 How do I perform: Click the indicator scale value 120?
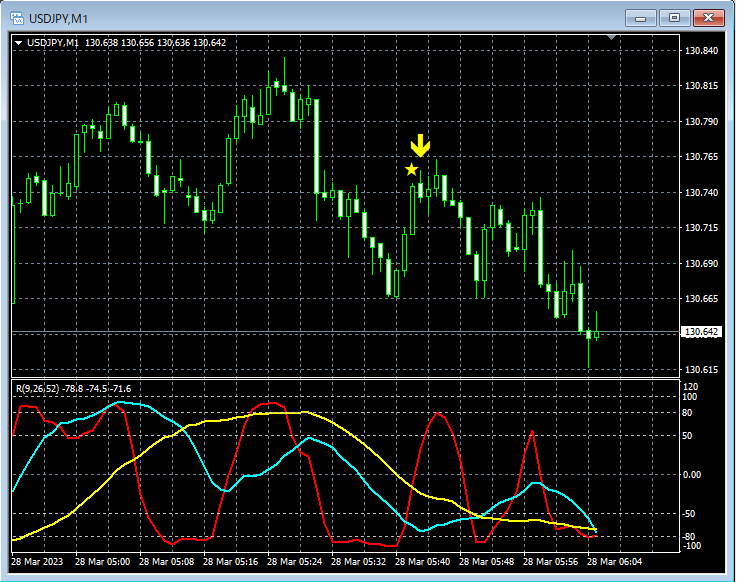(690, 387)
